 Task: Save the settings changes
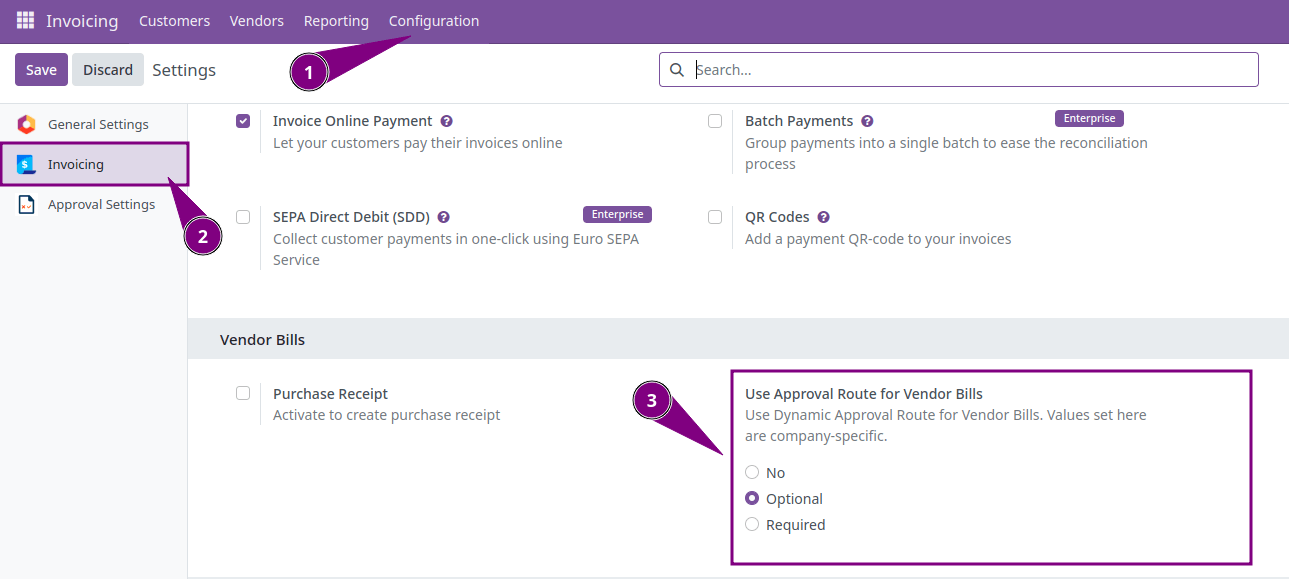click(40, 69)
